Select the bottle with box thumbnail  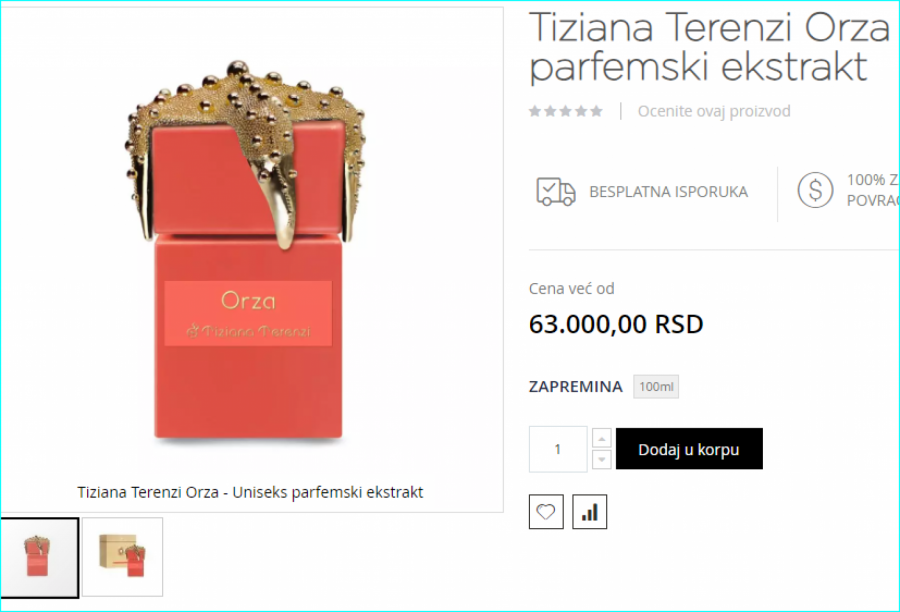tap(122, 557)
